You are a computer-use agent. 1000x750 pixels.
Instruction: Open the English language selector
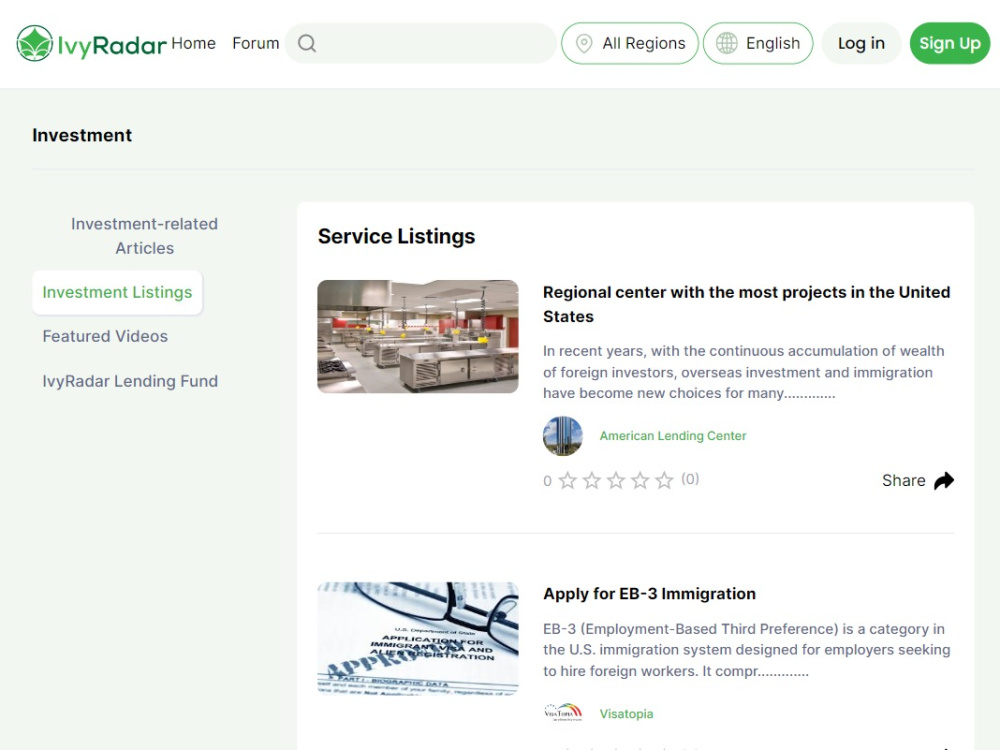pyautogui.click(x=758, y=43)
